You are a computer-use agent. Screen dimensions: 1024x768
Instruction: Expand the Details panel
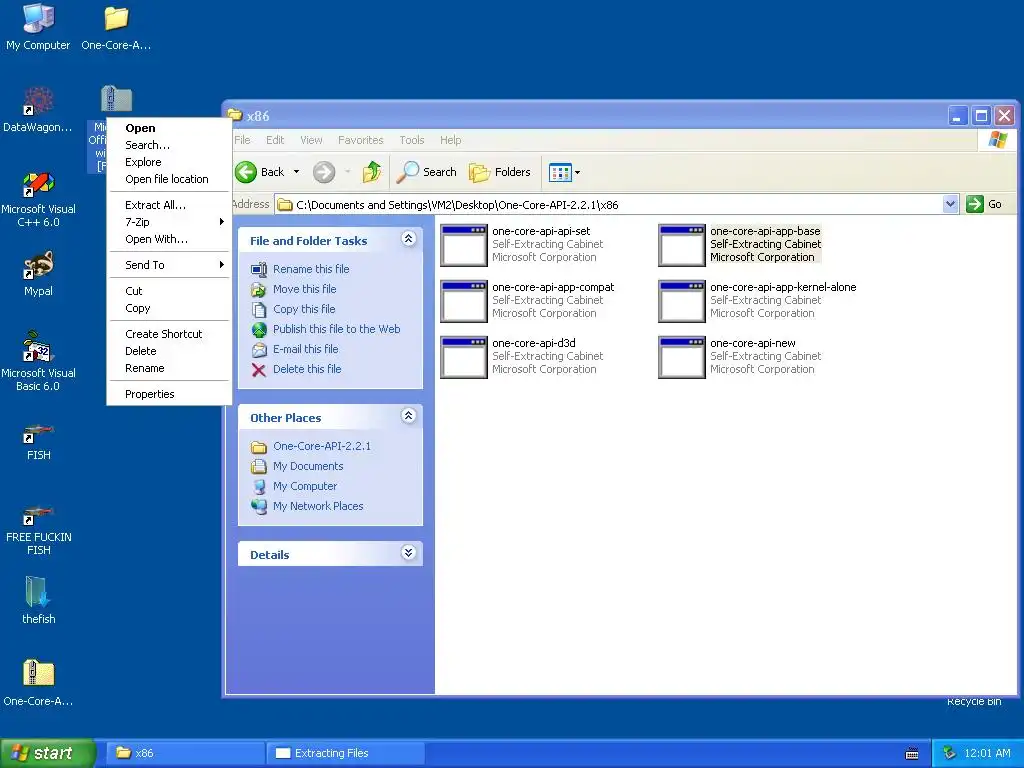408,553
